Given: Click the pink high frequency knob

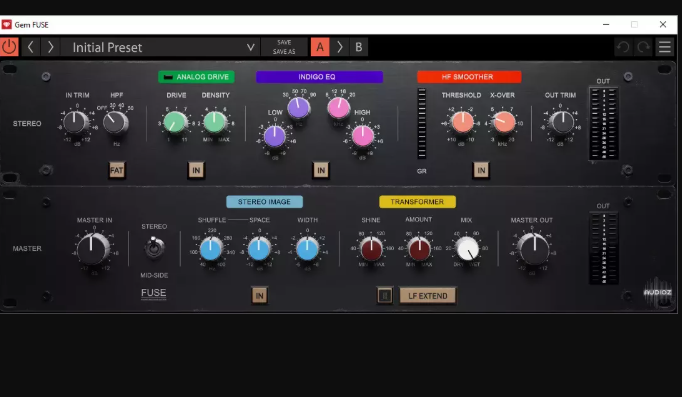Looking at the screenshot, I should click(x=339, y=108).
